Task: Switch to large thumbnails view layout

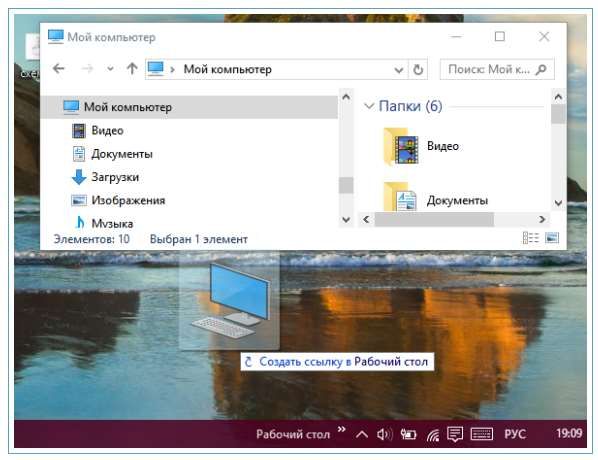Action: click(552, 238)
